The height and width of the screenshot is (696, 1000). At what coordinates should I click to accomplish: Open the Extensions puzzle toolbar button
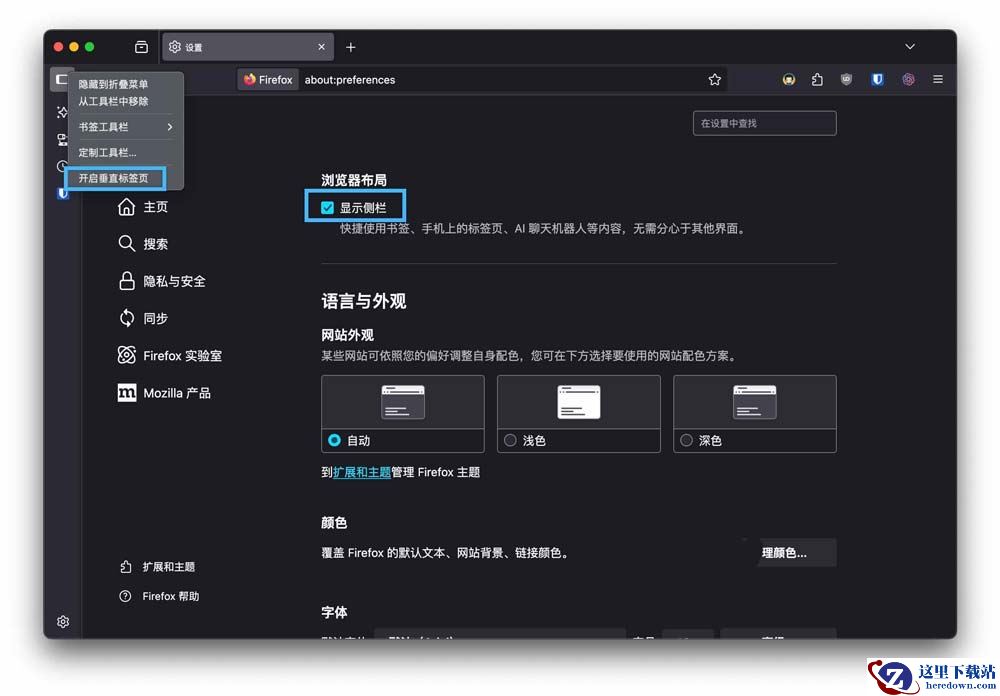(818, 80)
